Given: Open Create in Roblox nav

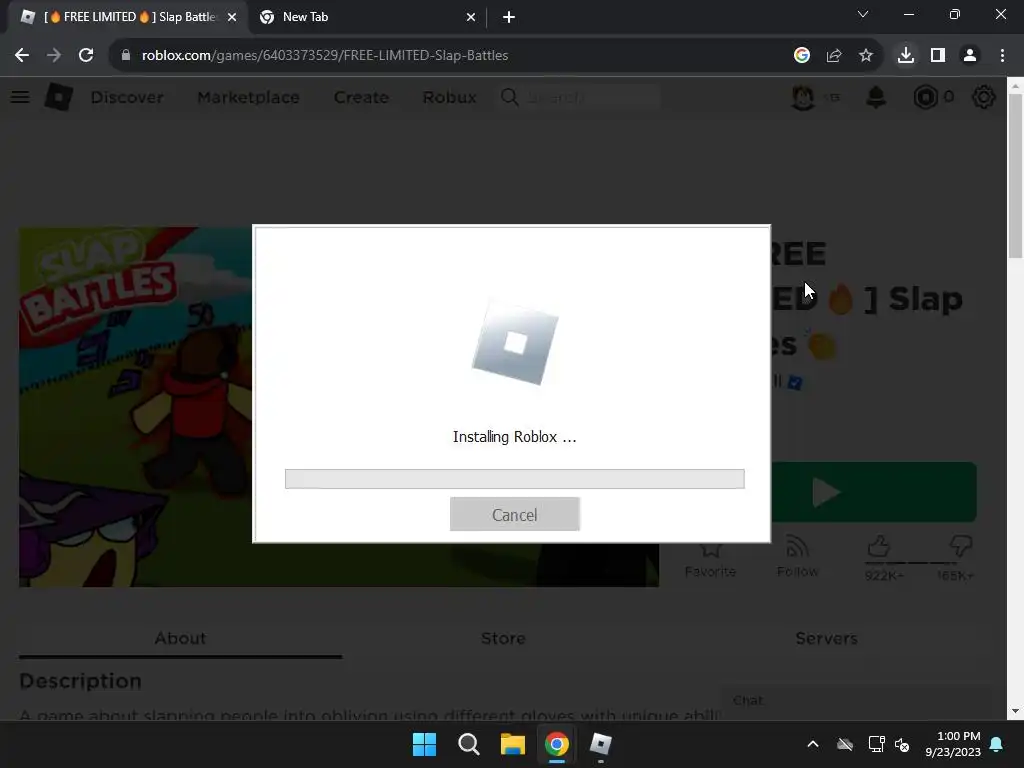Looking at the screenshot, I should [x=361, y=97].
